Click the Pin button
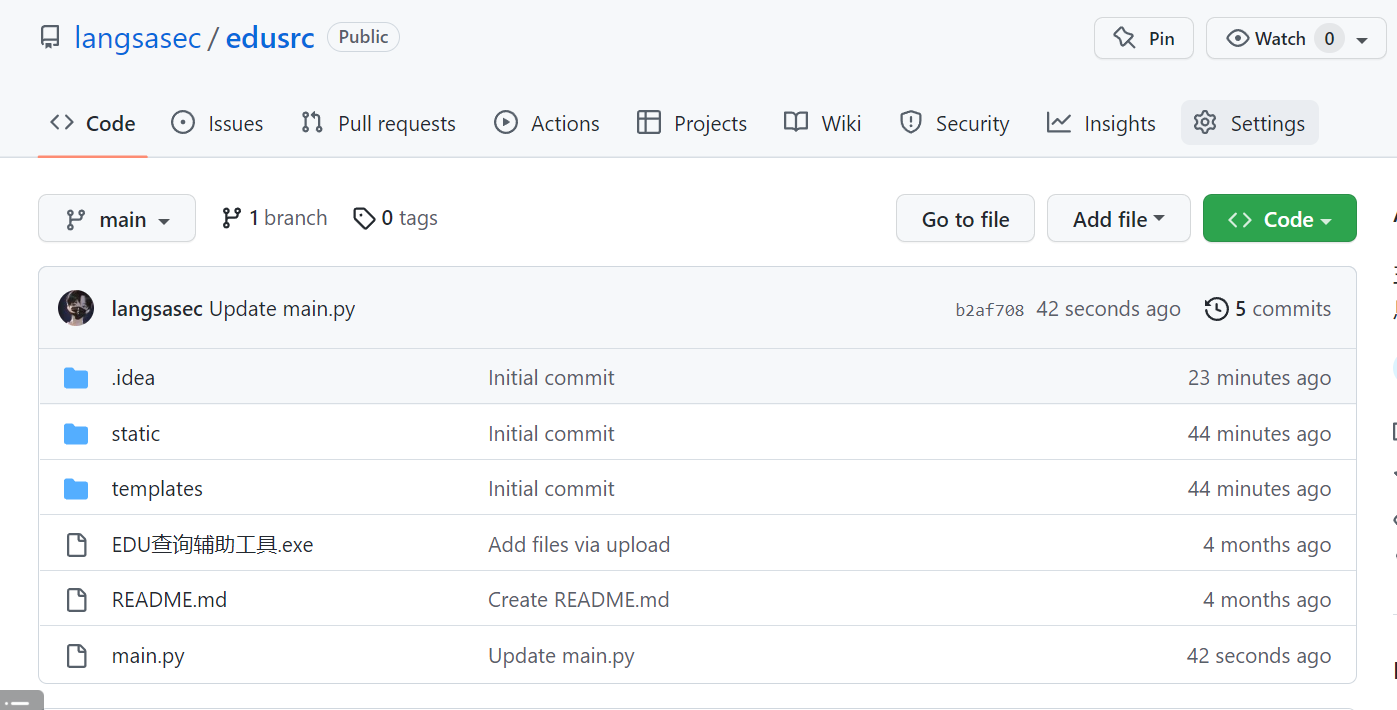The height and width of the screenshot is (710, 1397). [1143, 38]
